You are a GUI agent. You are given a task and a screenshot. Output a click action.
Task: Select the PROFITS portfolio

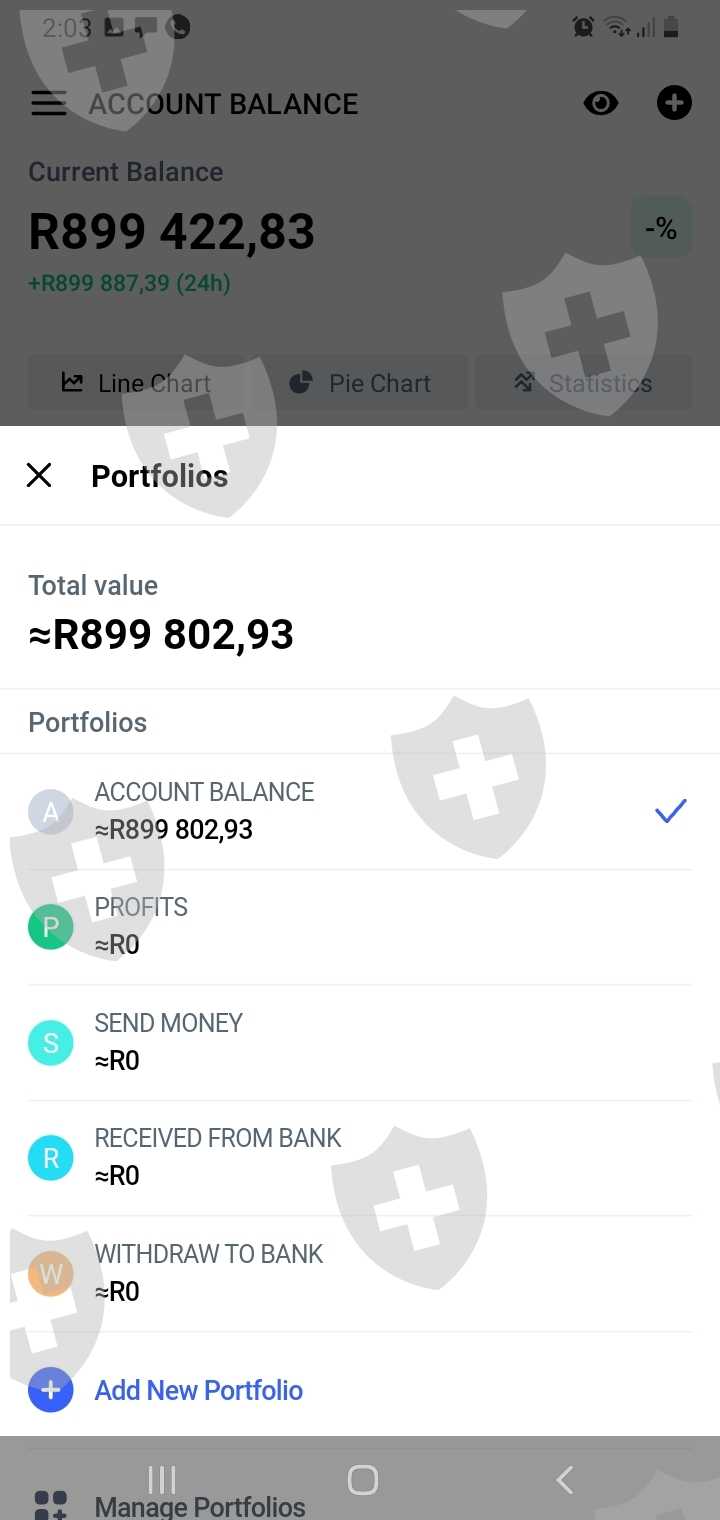[142, 926]
